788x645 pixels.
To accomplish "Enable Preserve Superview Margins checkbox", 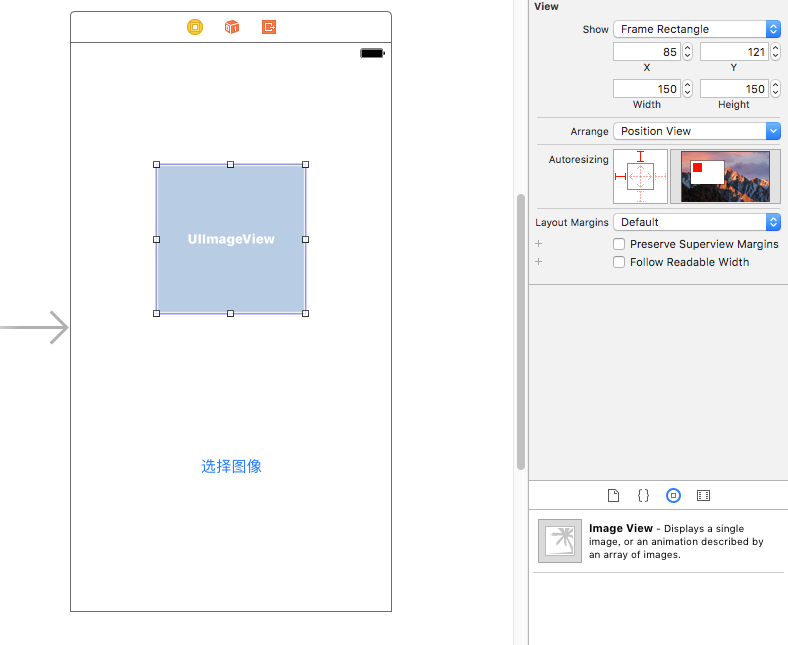I will (x=619, y=244).
